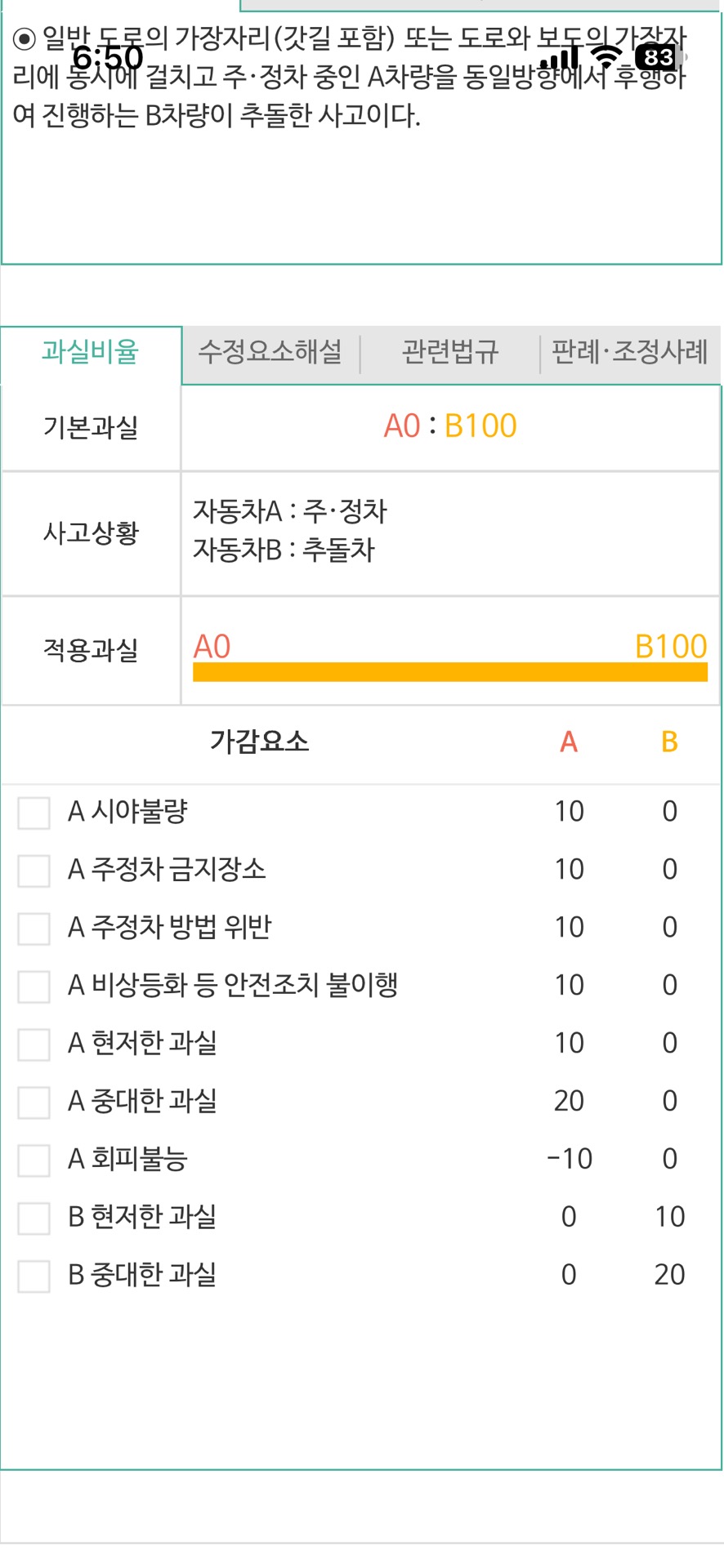Tap the Wi-Fi status icon
724x1568 pixels.
pyautogui.click(x=606, y=56)
